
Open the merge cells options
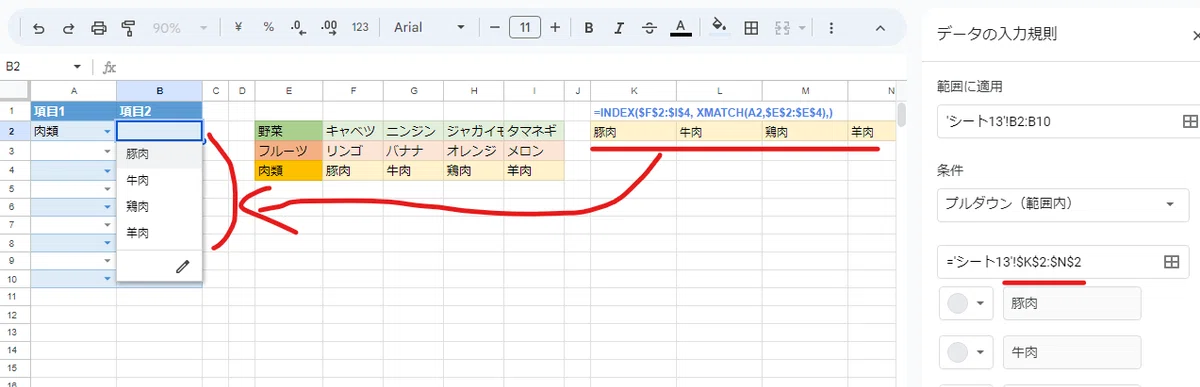784,28
